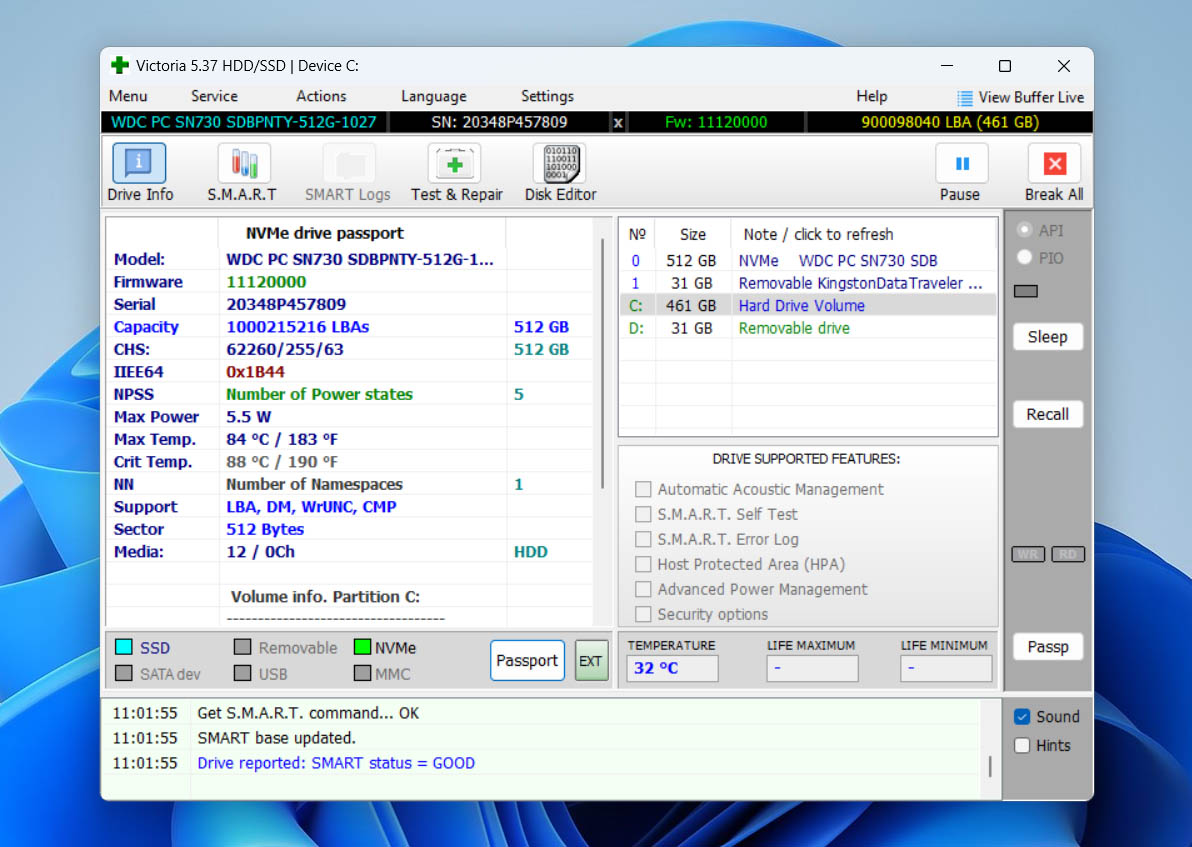
Task: Click the View Buffer Live icon
Action: (965, 98)
